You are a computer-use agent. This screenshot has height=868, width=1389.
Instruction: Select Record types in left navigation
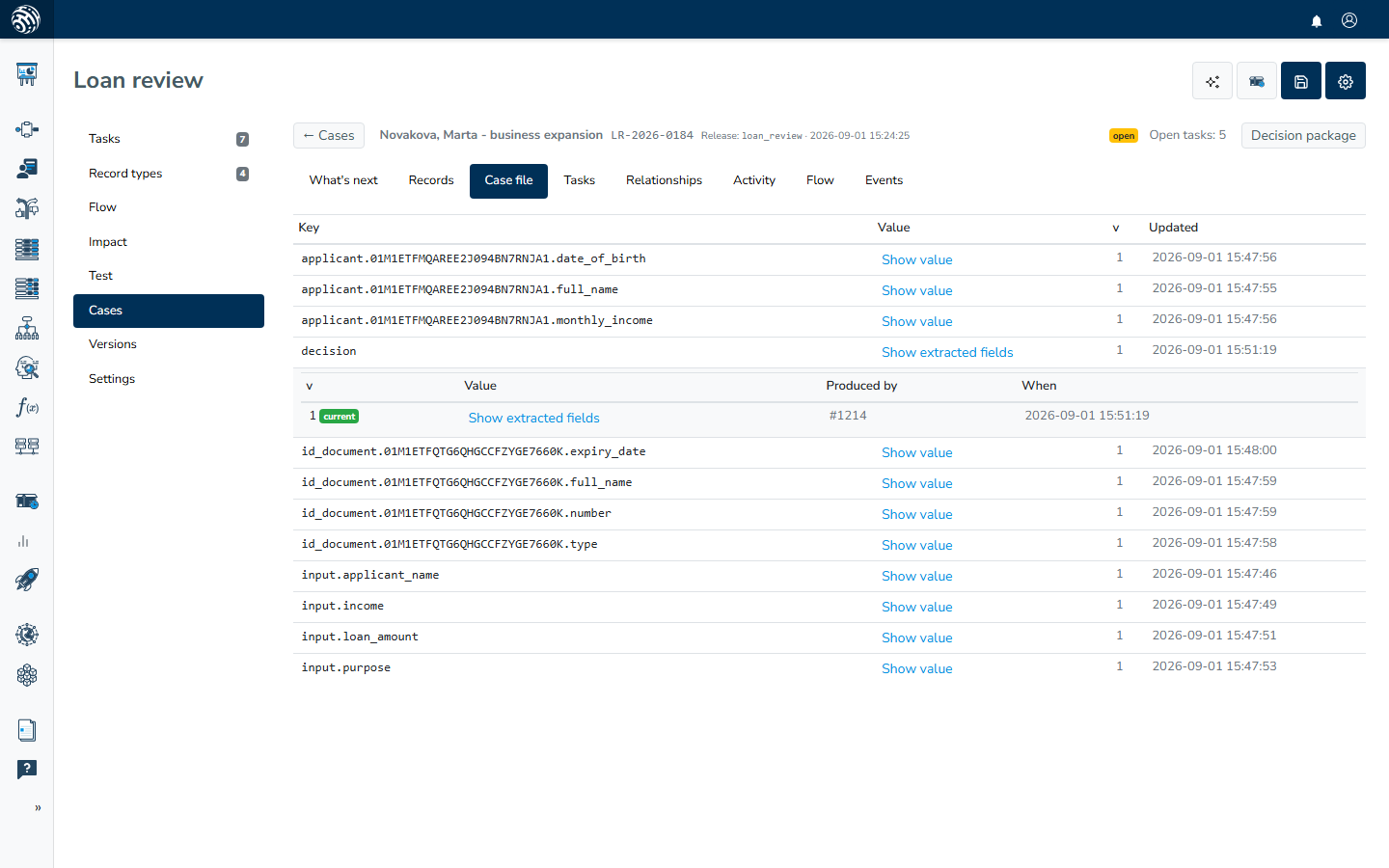point(169,174)
